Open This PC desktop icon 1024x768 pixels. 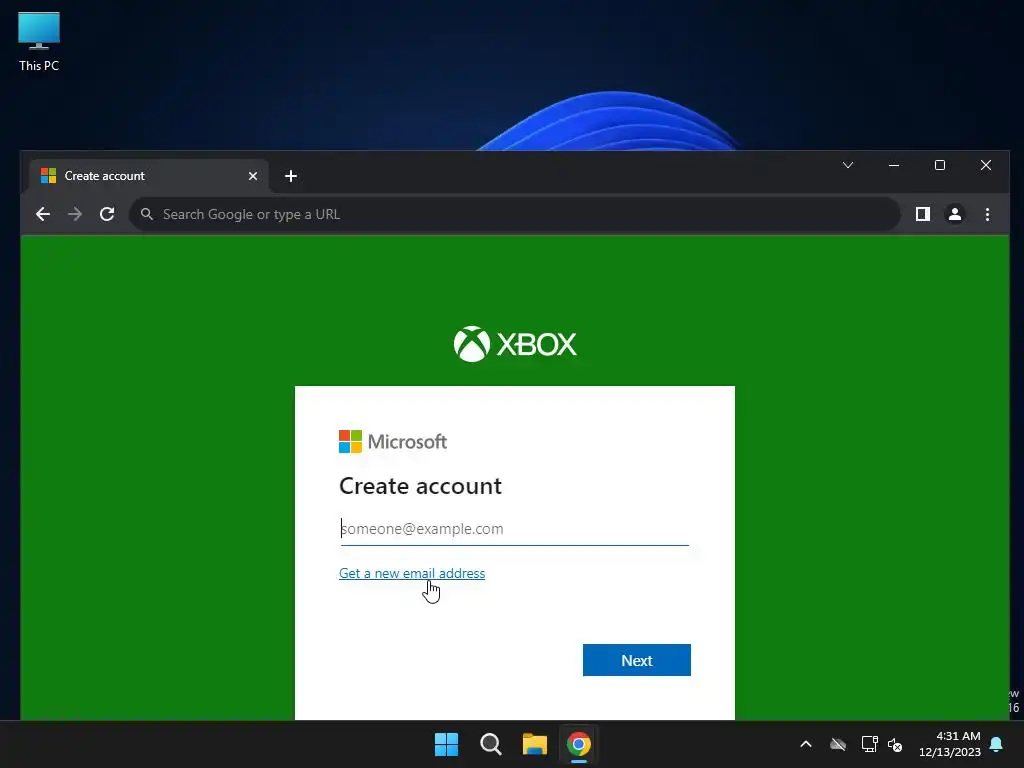(39, 42)
